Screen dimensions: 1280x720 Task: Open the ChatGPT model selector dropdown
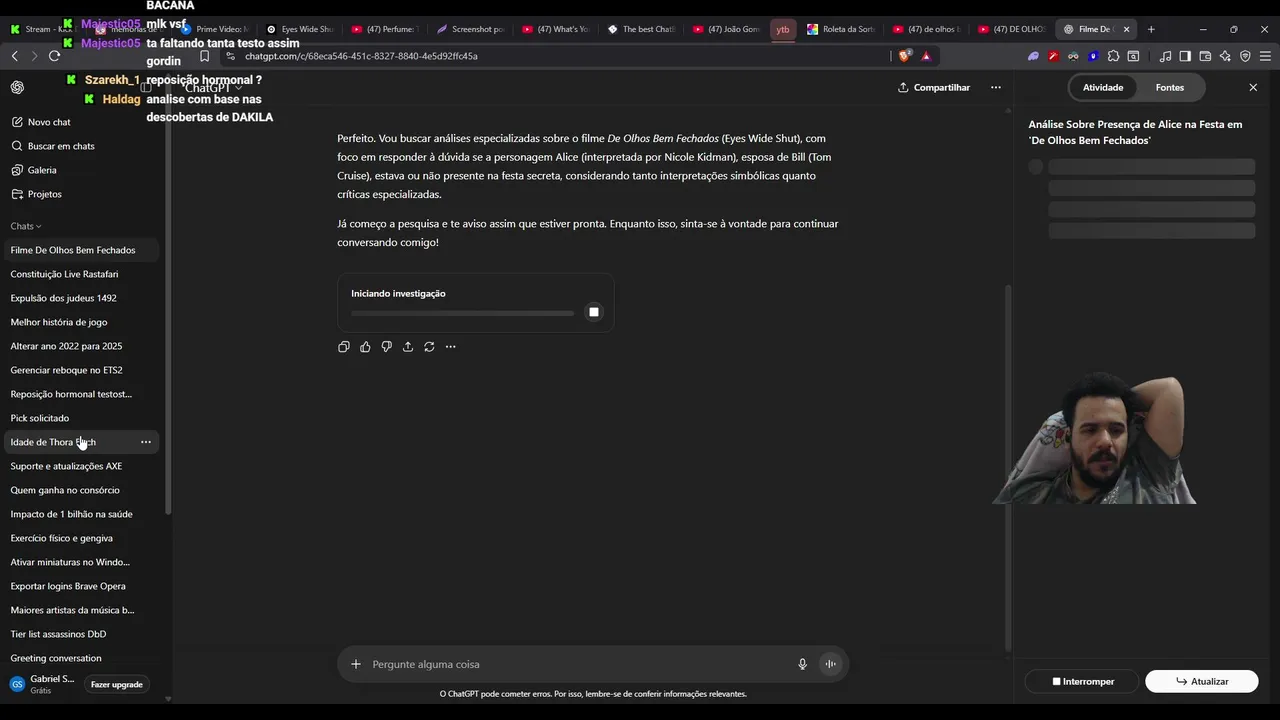point(214,88)
